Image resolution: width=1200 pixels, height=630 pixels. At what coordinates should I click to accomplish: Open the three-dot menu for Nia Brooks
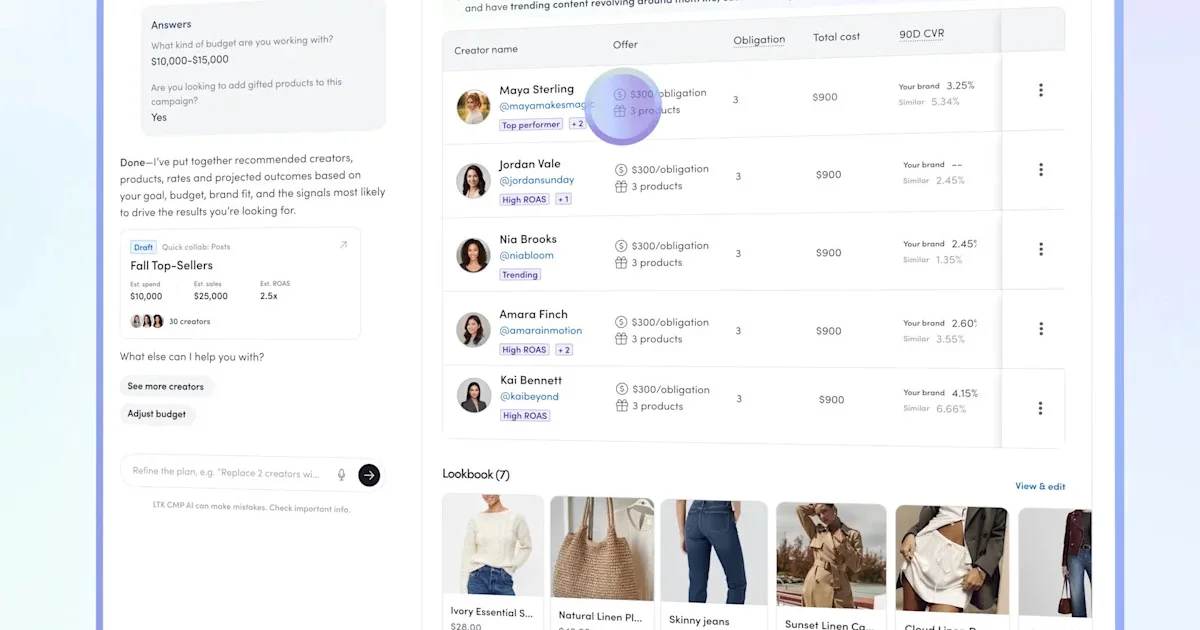[1040, 249]
